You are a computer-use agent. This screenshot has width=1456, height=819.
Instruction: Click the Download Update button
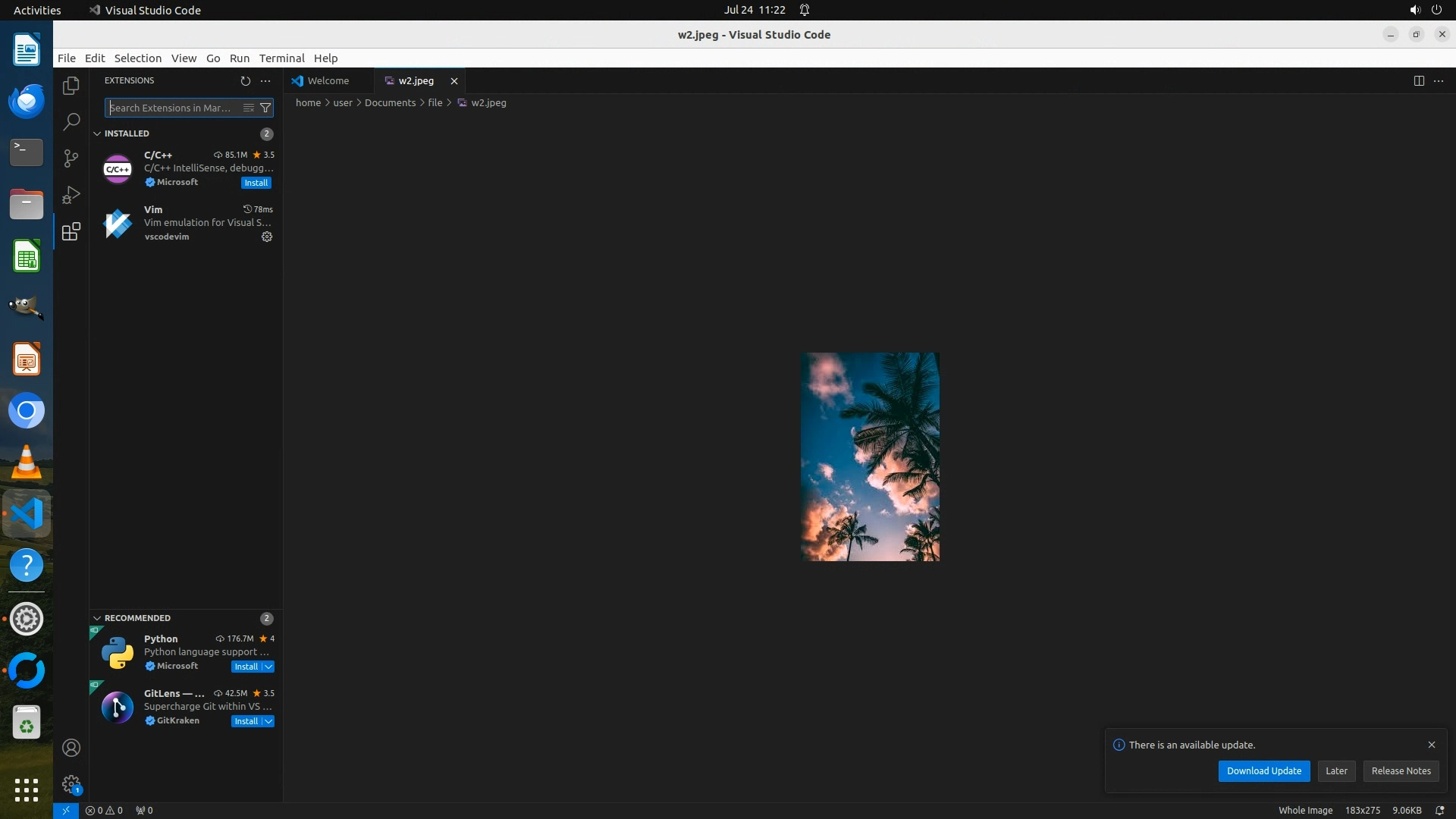pyautogui.click(x=1263, y=770)
